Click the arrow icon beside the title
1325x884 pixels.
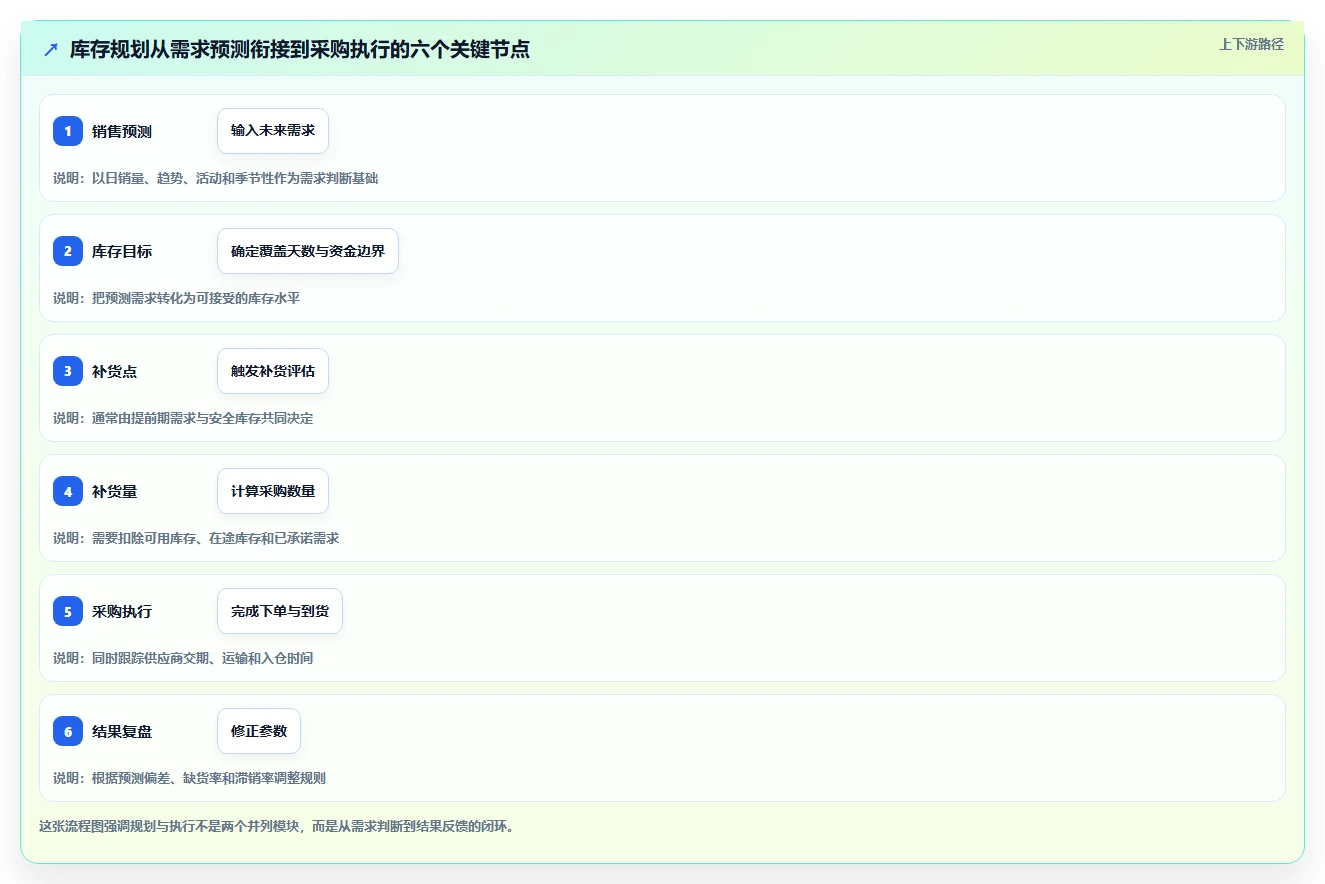(51, 49)
